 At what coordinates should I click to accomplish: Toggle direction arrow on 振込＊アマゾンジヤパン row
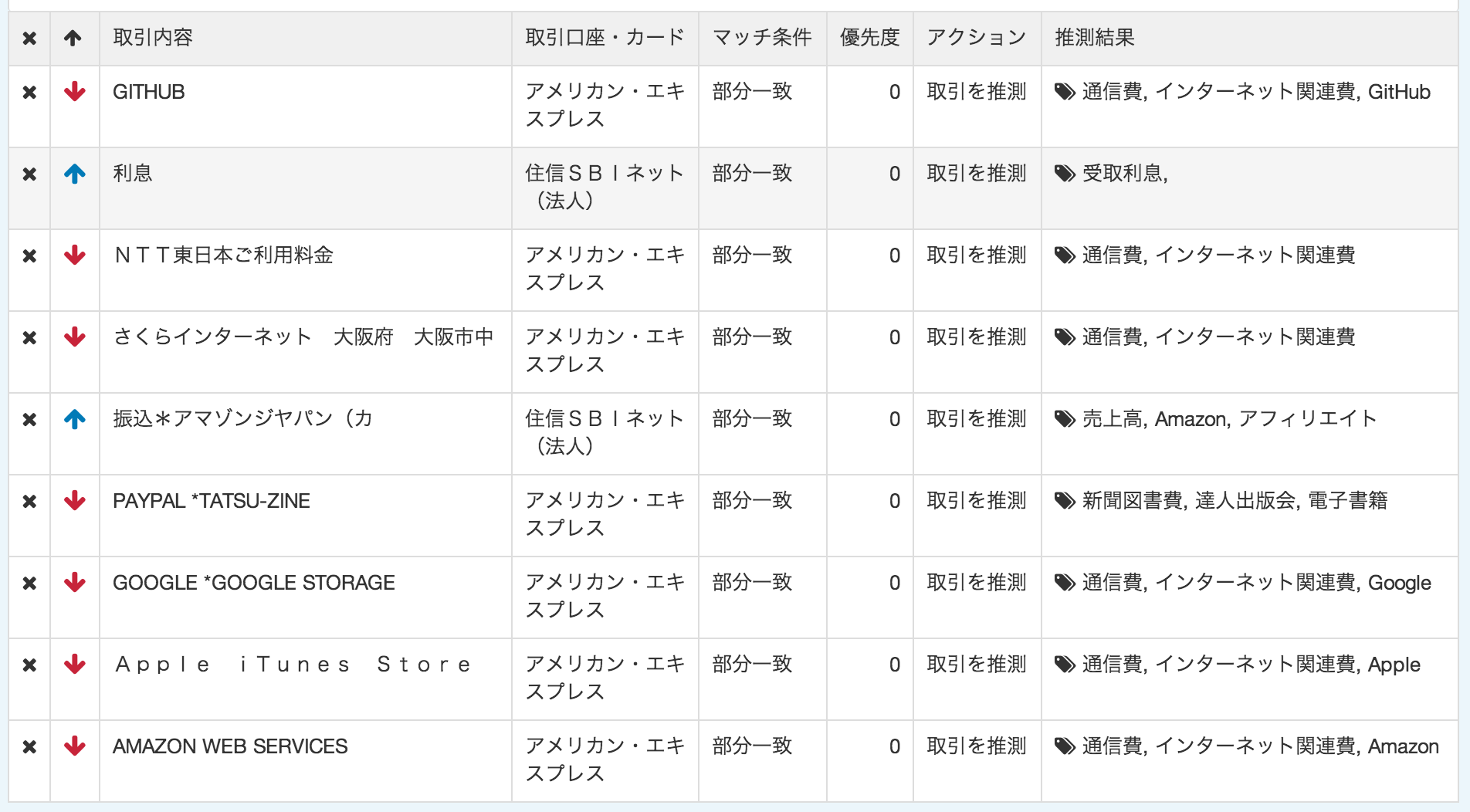click(x=74, y=419)
